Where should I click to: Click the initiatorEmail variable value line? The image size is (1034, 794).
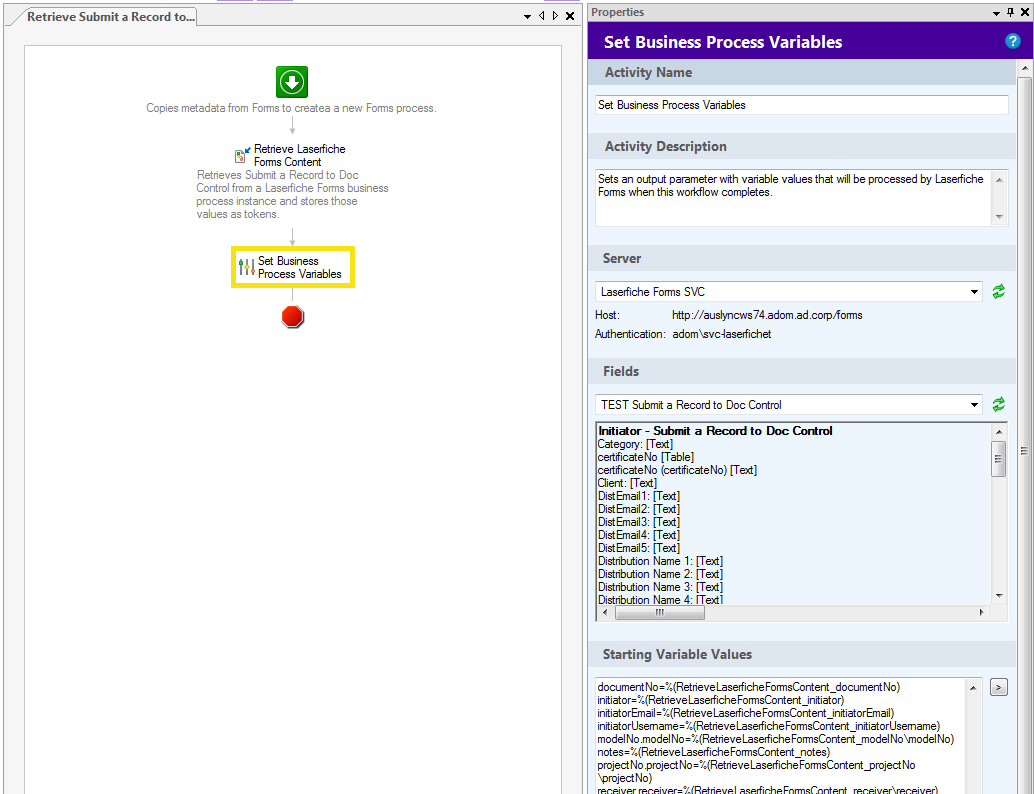point(746,713)
